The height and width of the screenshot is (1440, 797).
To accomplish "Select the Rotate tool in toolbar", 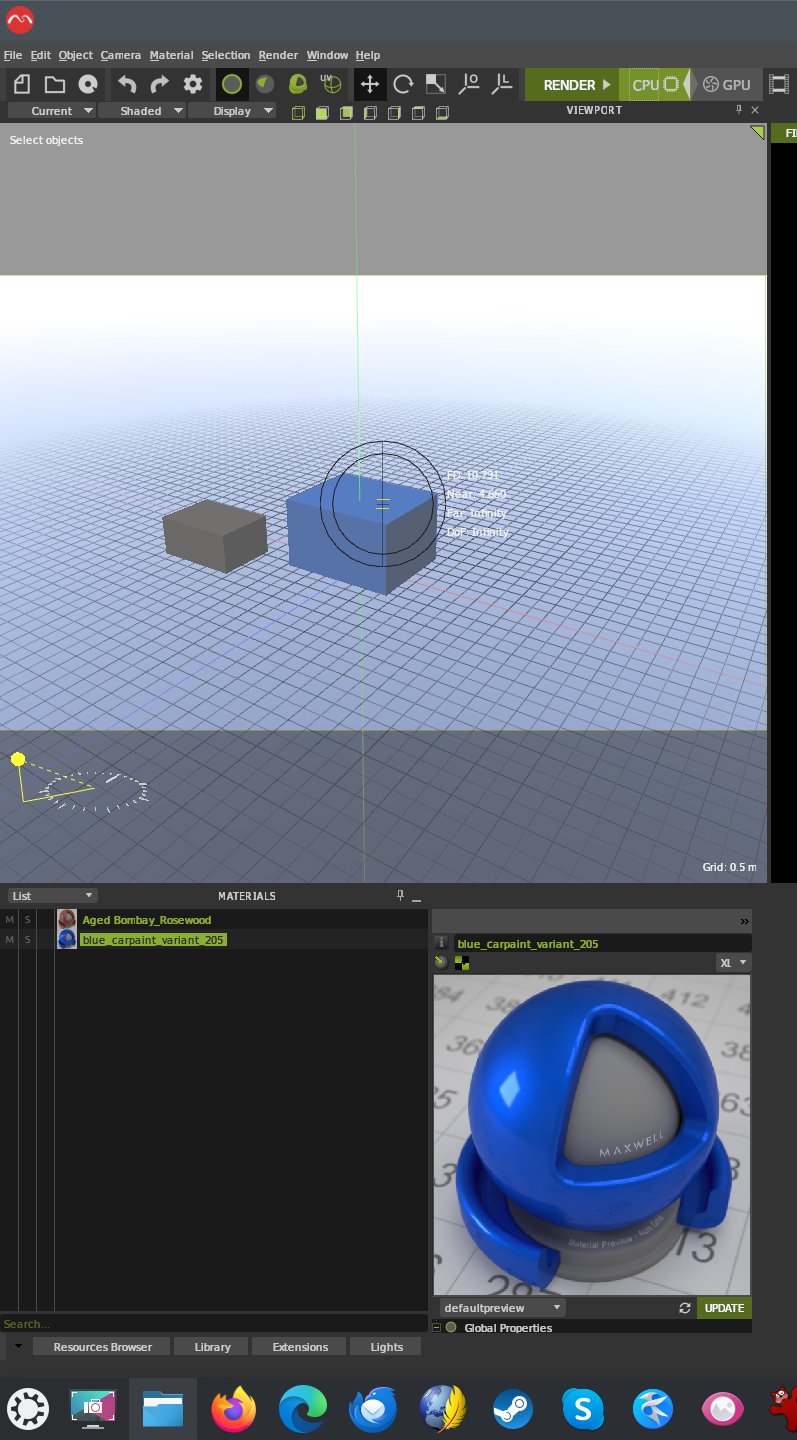I will (403, 85).
